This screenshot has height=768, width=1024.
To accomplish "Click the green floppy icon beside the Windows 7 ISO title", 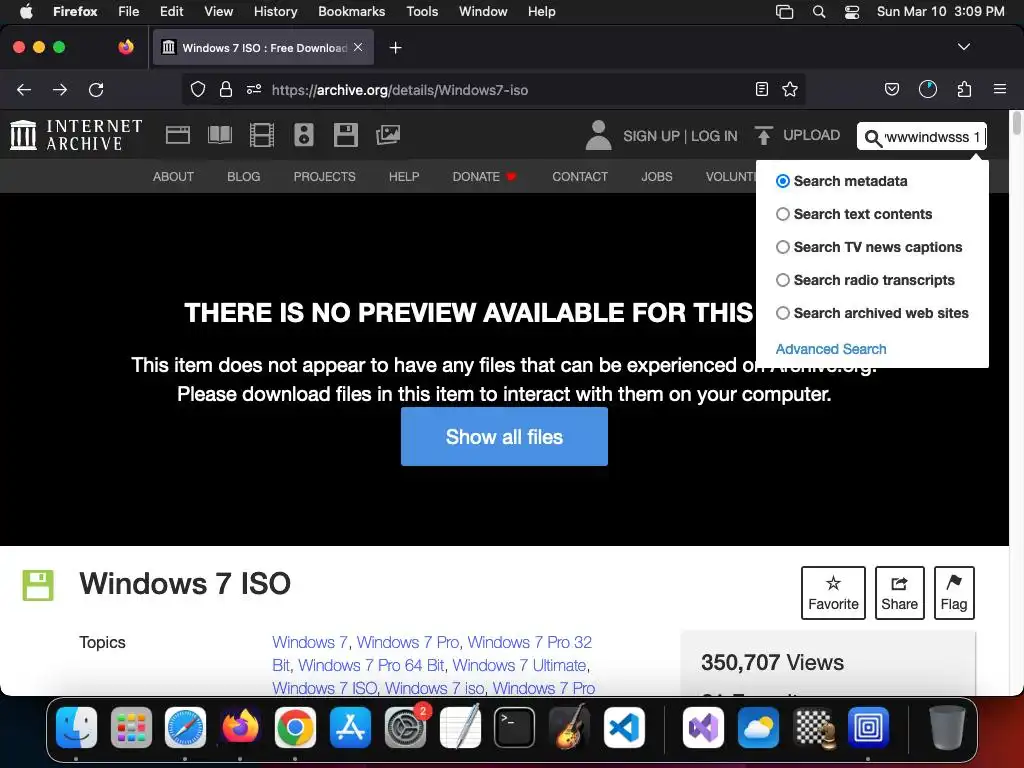I will (x=38, y=585).
